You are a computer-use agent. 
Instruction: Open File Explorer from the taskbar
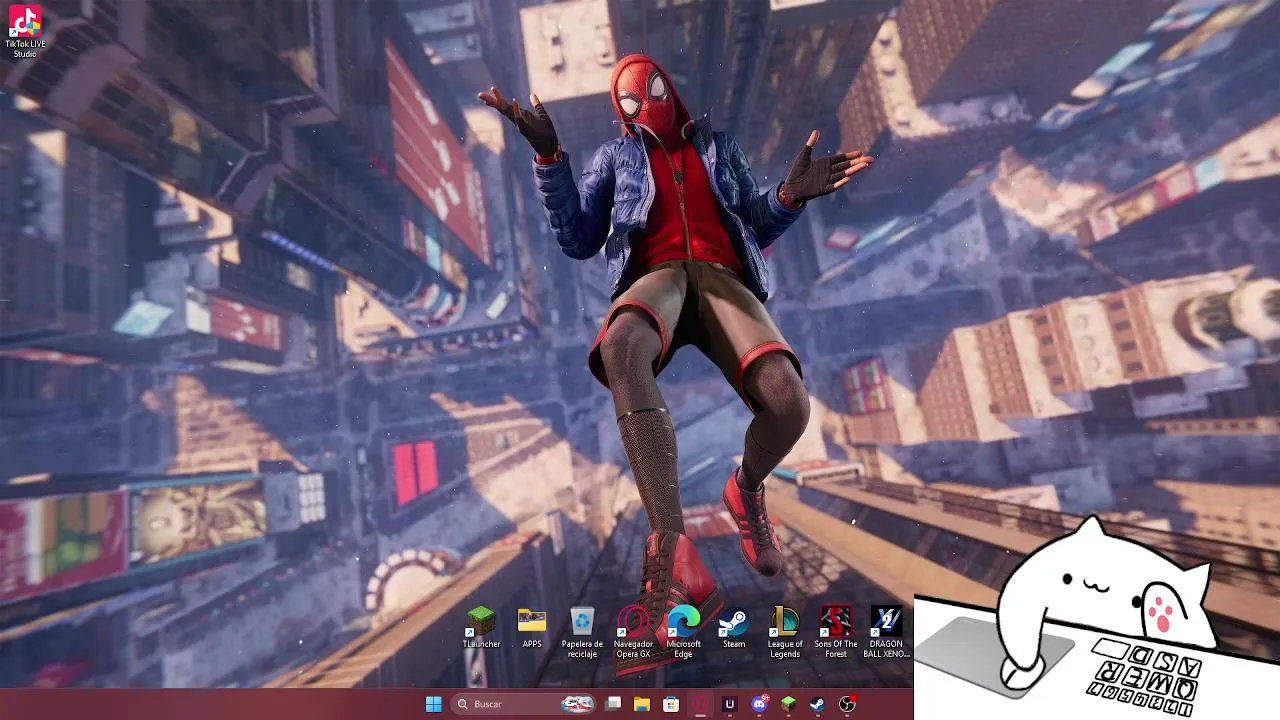[642, 704]
